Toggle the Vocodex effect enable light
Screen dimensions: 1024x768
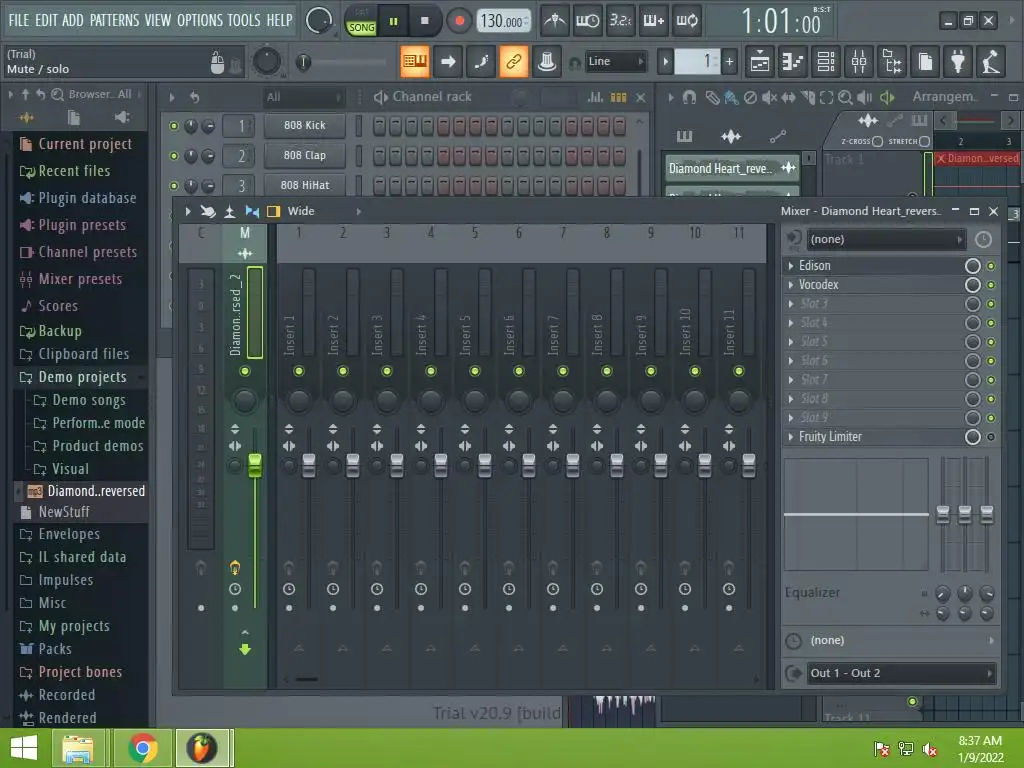click(991, 285)
